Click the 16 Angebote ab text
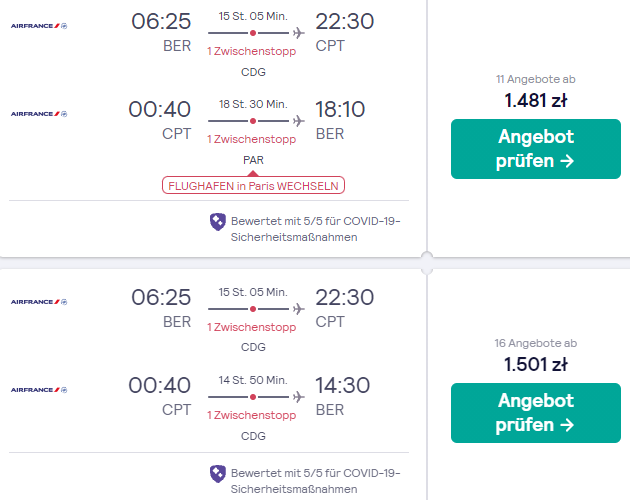Viewport: 630px width, 500px height. point(536,343)
